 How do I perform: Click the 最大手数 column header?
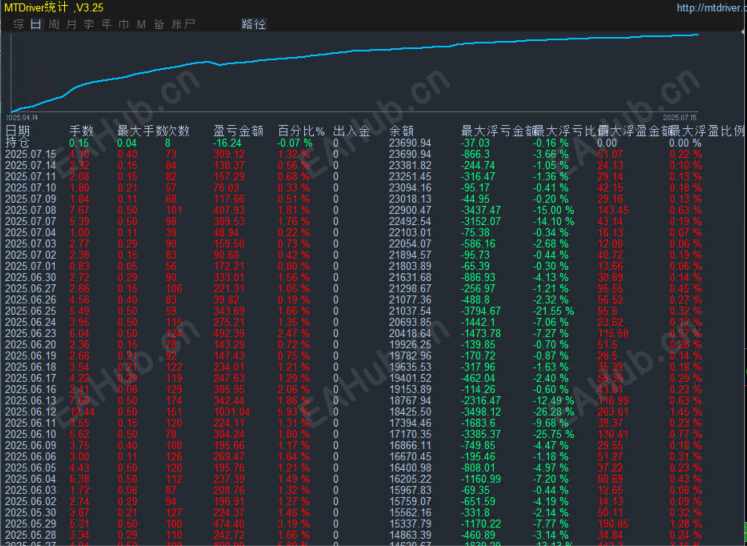[141, 131]
